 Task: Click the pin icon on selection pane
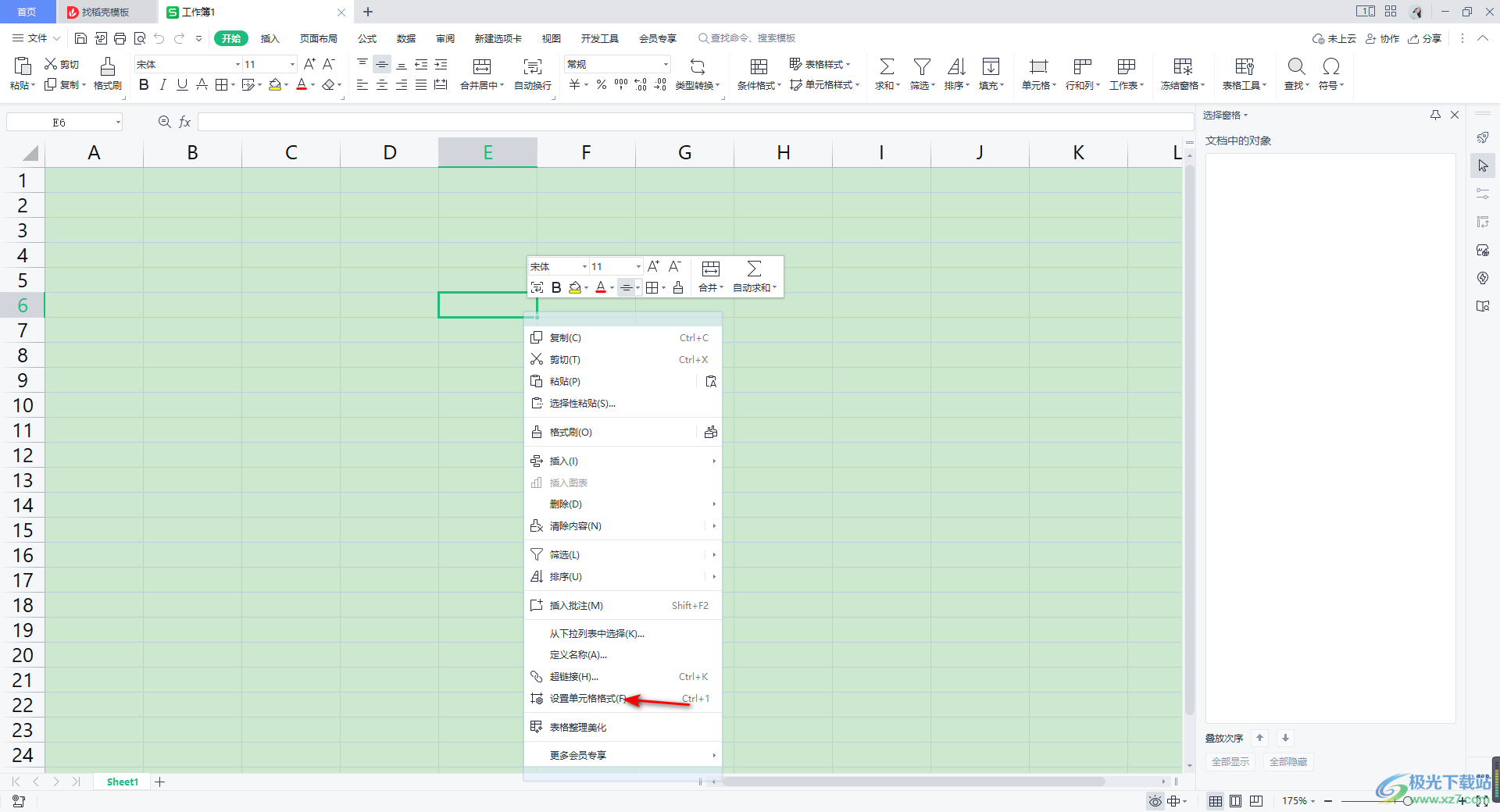(1435, 115)
